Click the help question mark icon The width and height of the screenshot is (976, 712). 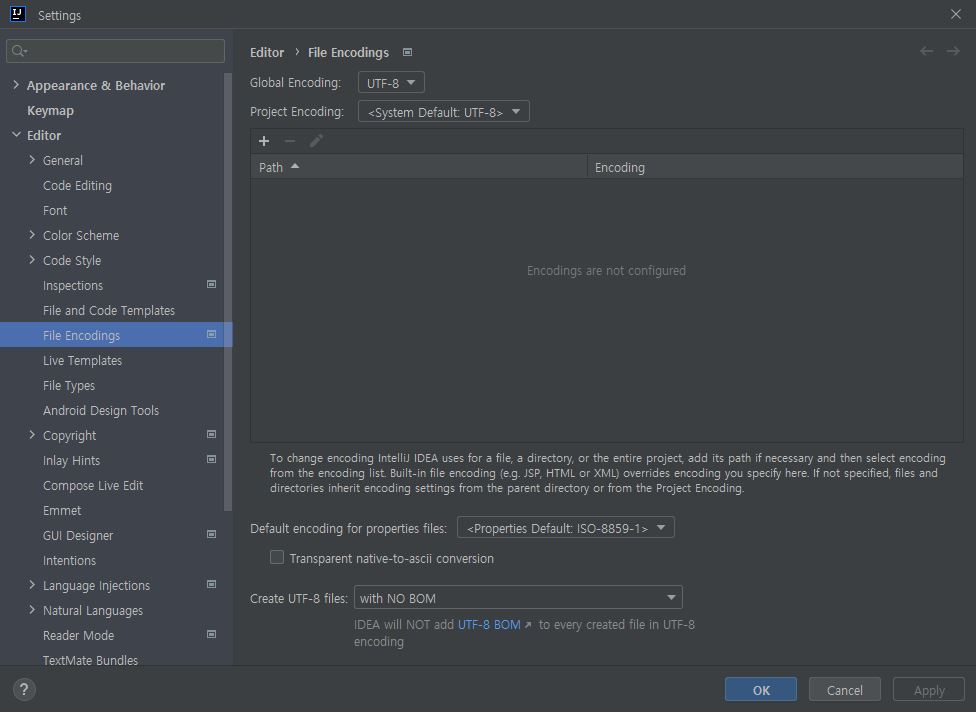point(24,689)
